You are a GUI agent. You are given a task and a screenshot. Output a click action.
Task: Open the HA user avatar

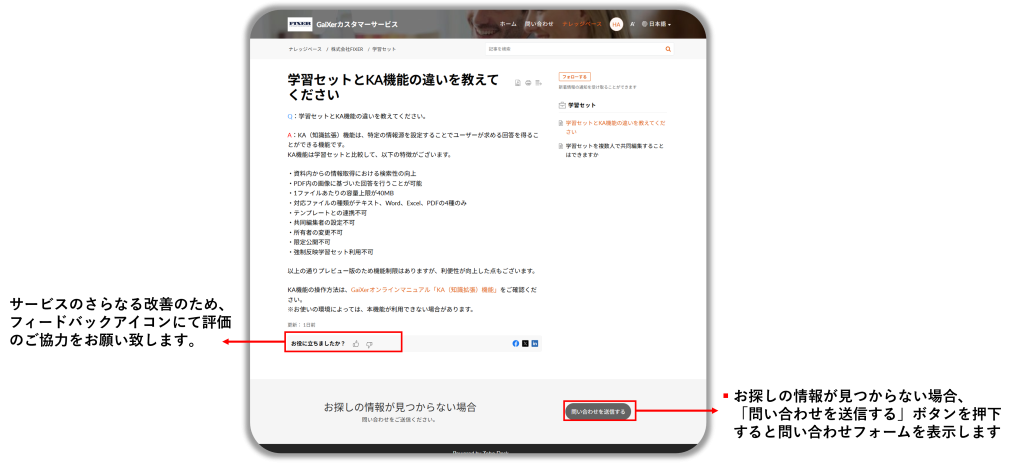[x=616, y=23]
